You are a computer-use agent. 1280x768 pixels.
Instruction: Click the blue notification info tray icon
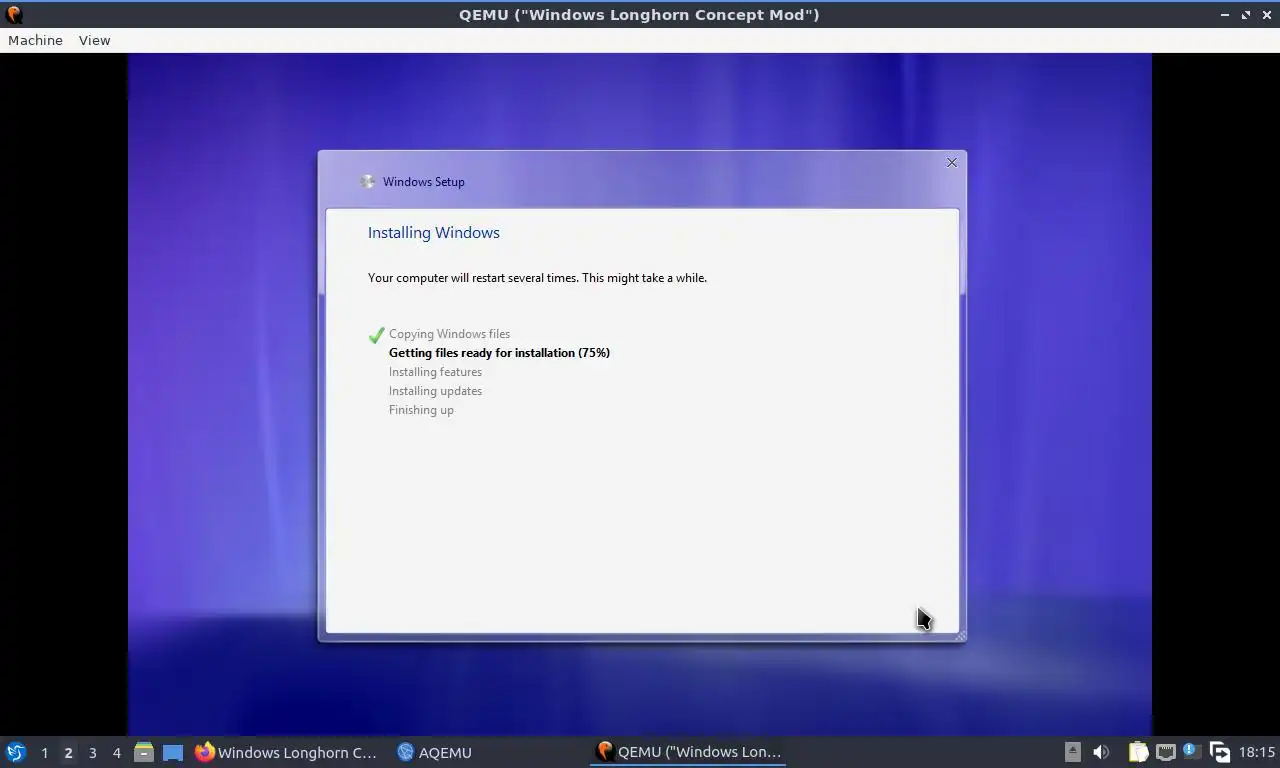click(1191, 750)
